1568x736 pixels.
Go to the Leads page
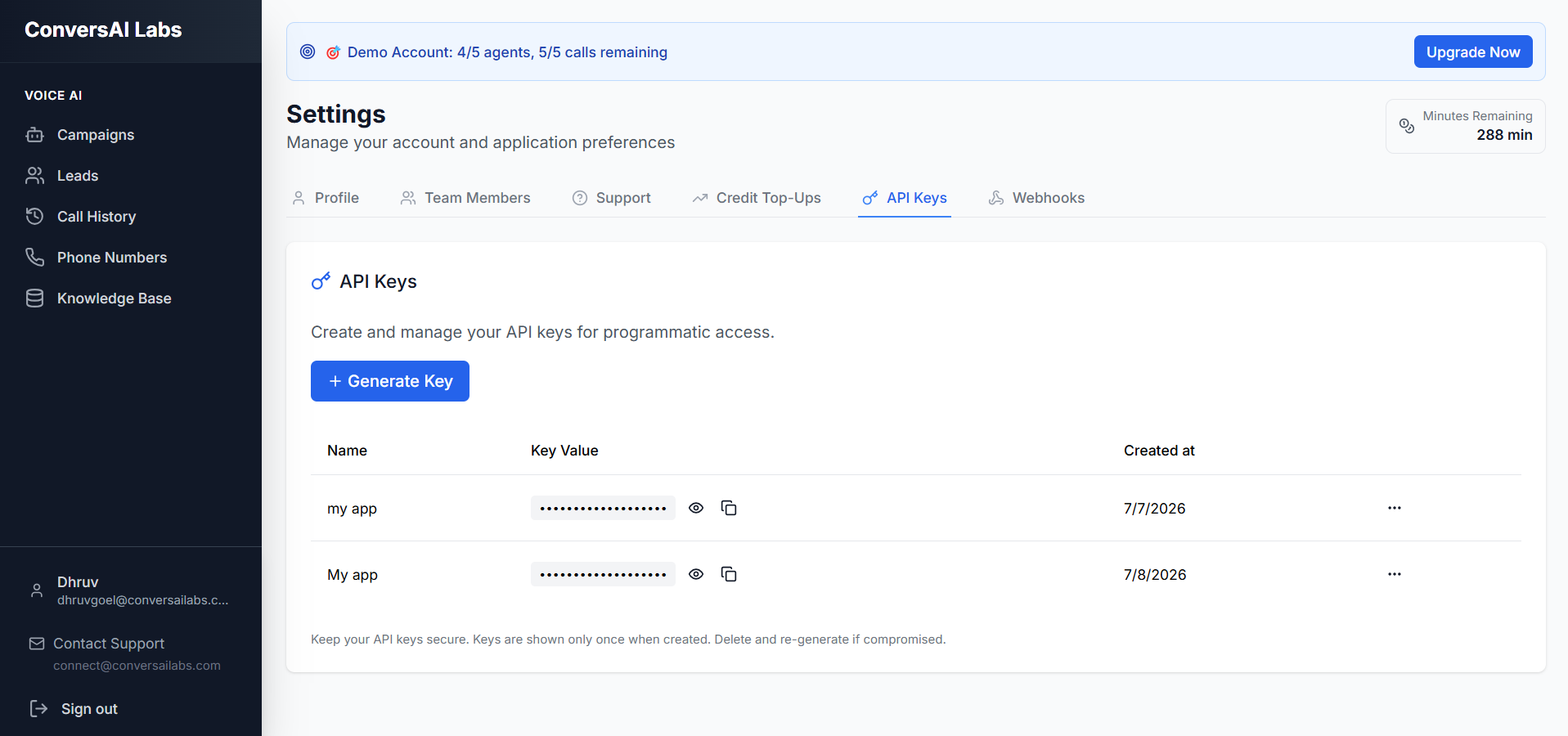[61, 176]
